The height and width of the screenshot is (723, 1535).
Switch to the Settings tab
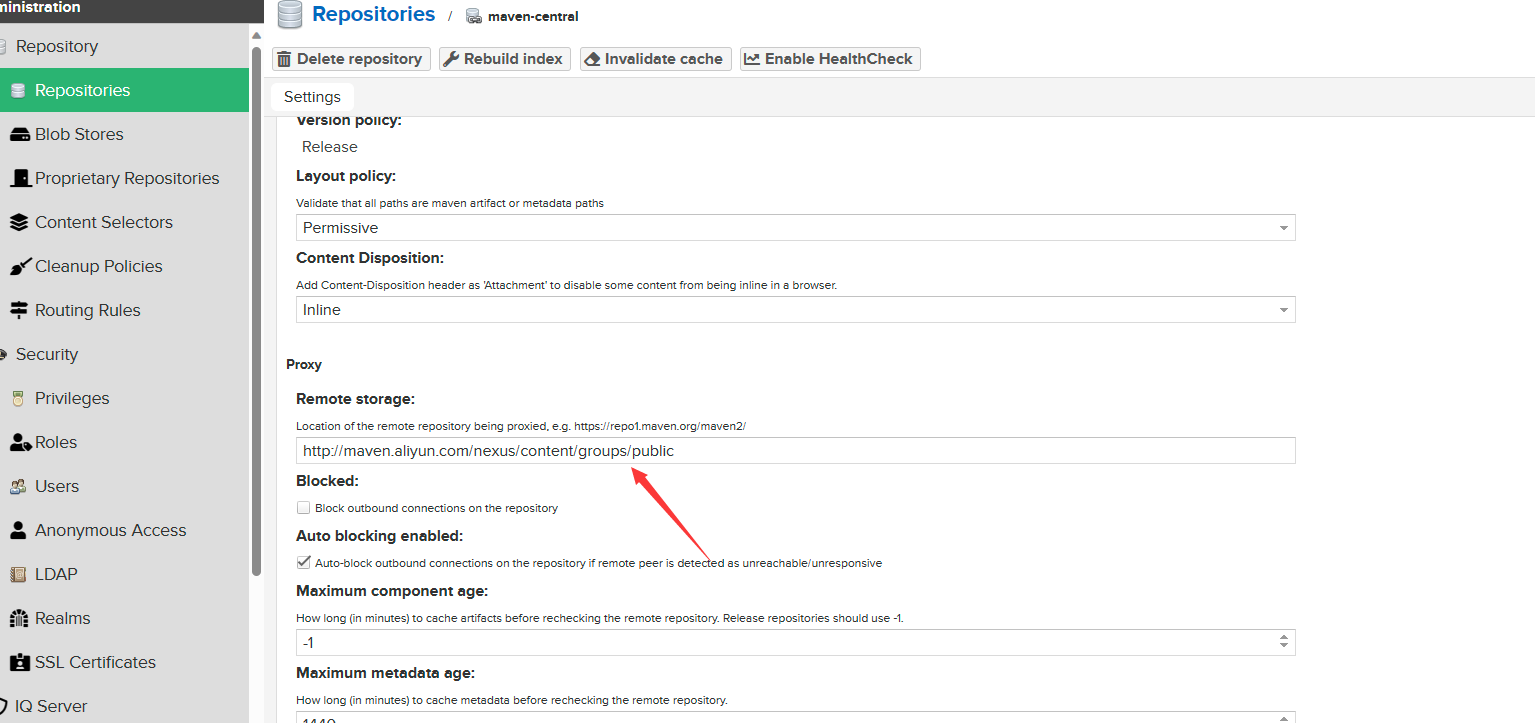[312, 97]
